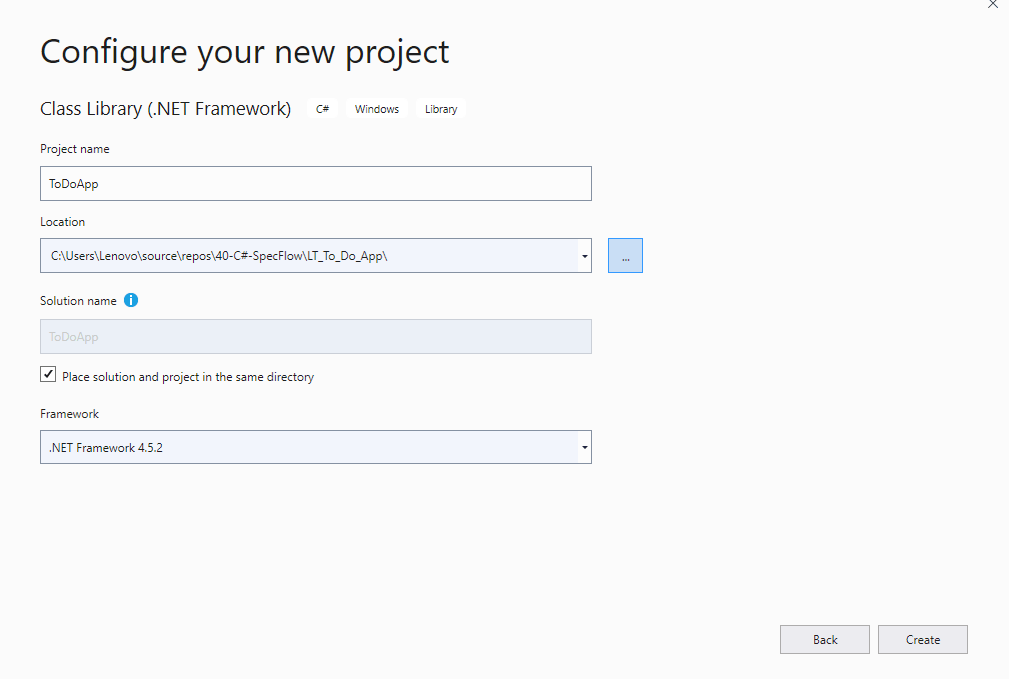
Task: Click the Framework field label
Action: coord(69,414)
